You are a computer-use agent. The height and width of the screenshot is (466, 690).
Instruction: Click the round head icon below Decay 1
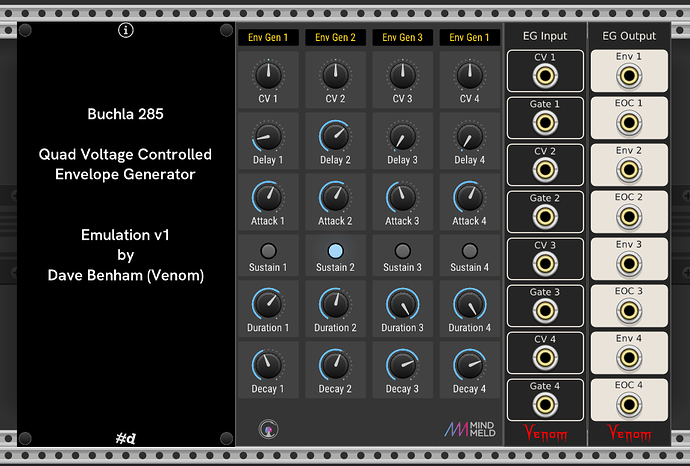click(x=268, y=429)
